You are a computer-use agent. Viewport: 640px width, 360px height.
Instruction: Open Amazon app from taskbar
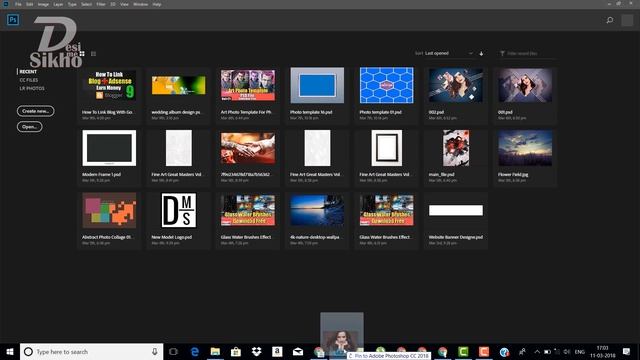click(277, 351)
